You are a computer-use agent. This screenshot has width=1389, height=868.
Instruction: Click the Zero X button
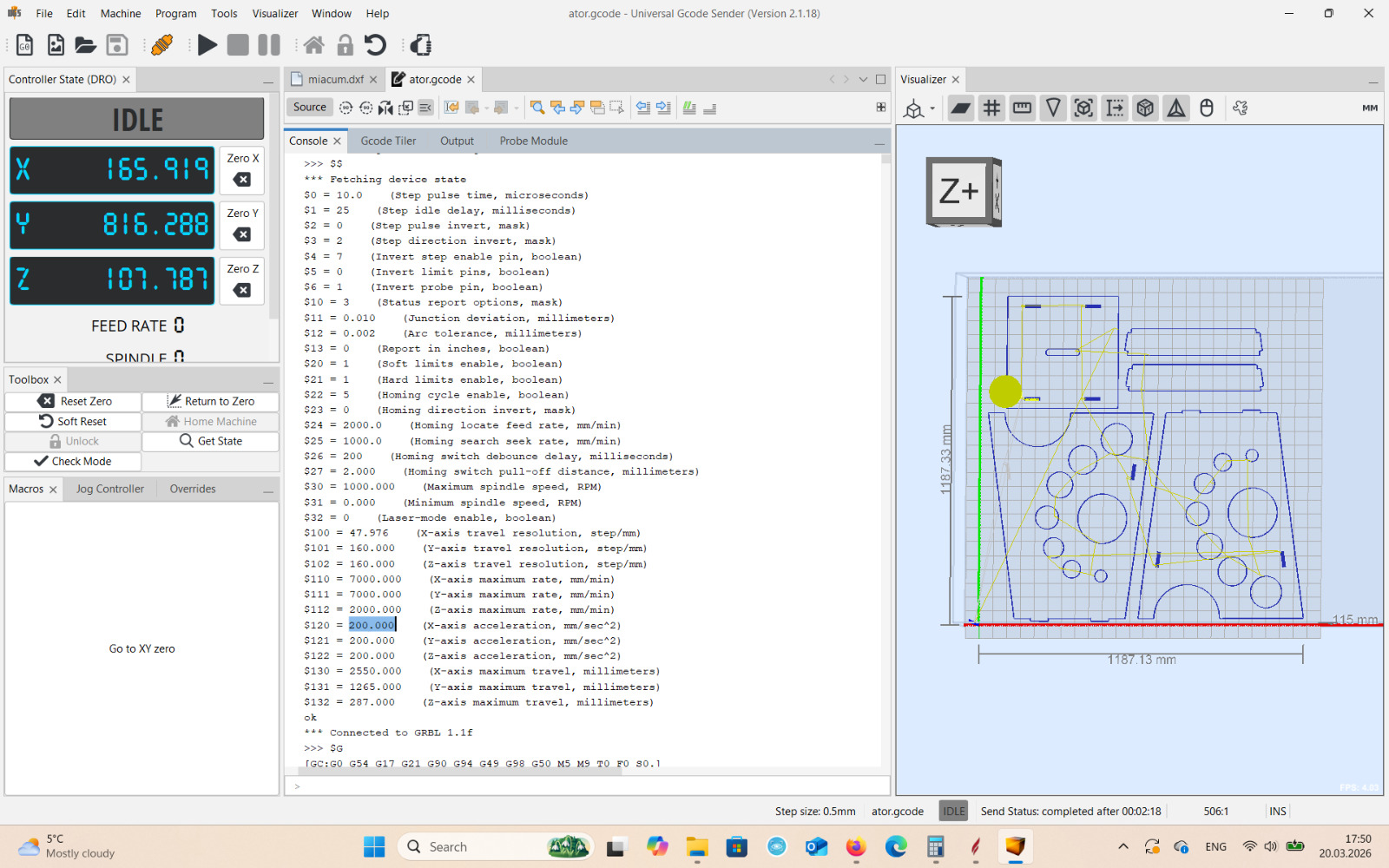243,170
